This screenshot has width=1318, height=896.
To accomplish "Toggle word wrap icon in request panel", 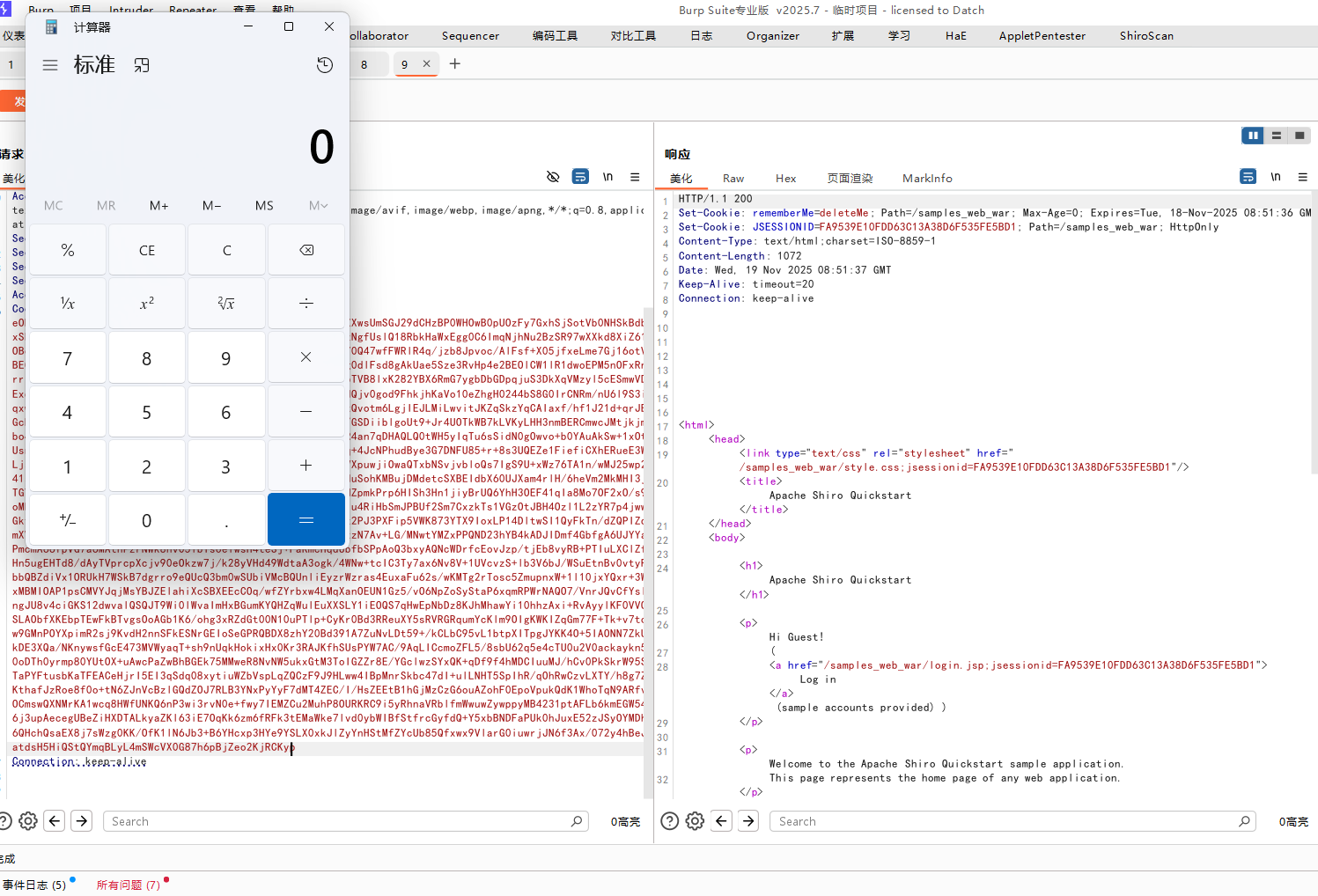I will coord(580,177).
